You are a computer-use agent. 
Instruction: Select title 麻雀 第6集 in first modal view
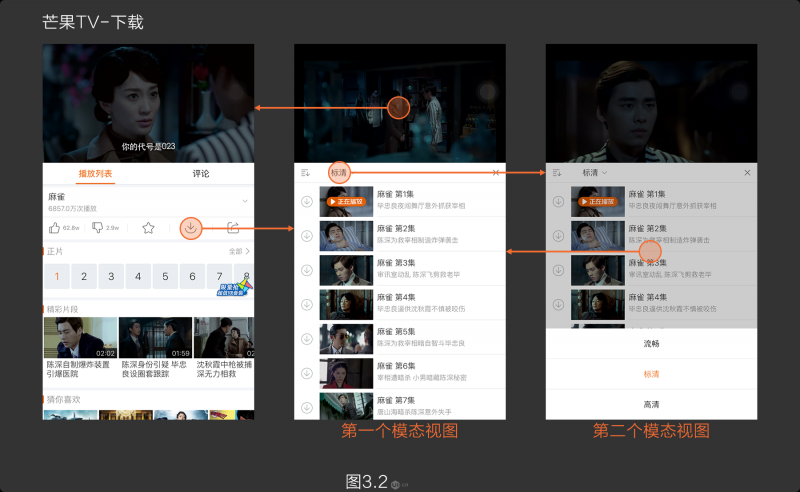point(396,366)
